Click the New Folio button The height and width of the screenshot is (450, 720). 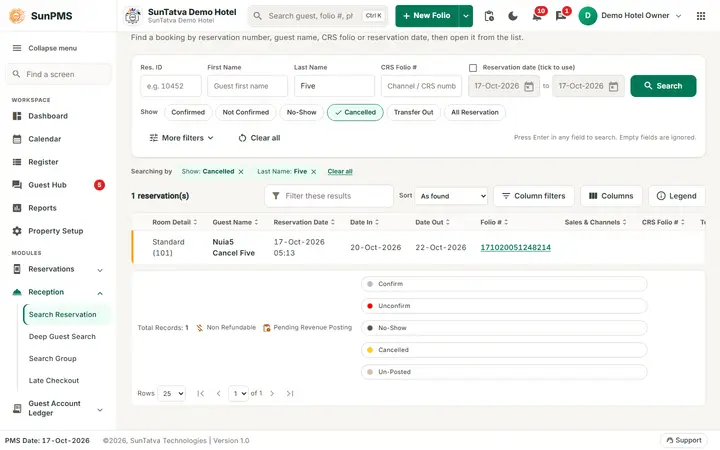coord(427,16)
